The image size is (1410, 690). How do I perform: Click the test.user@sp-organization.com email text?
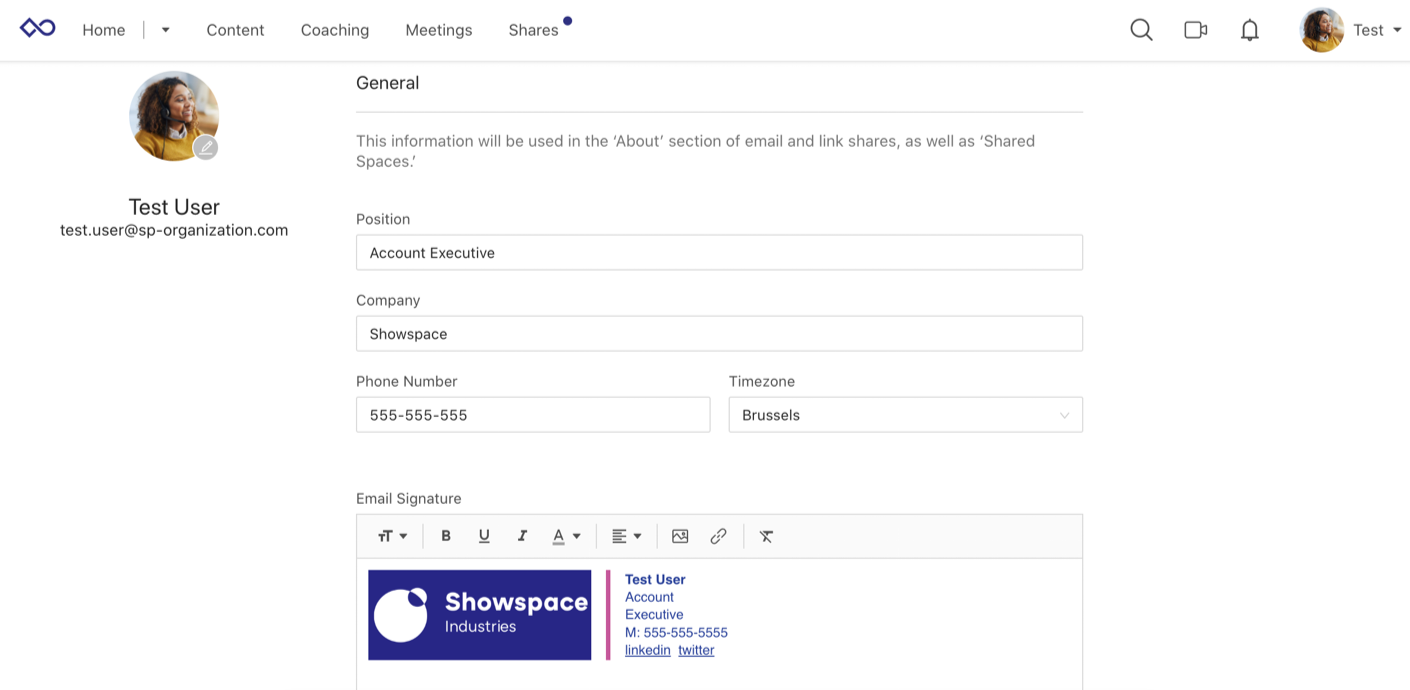(174, 230)
